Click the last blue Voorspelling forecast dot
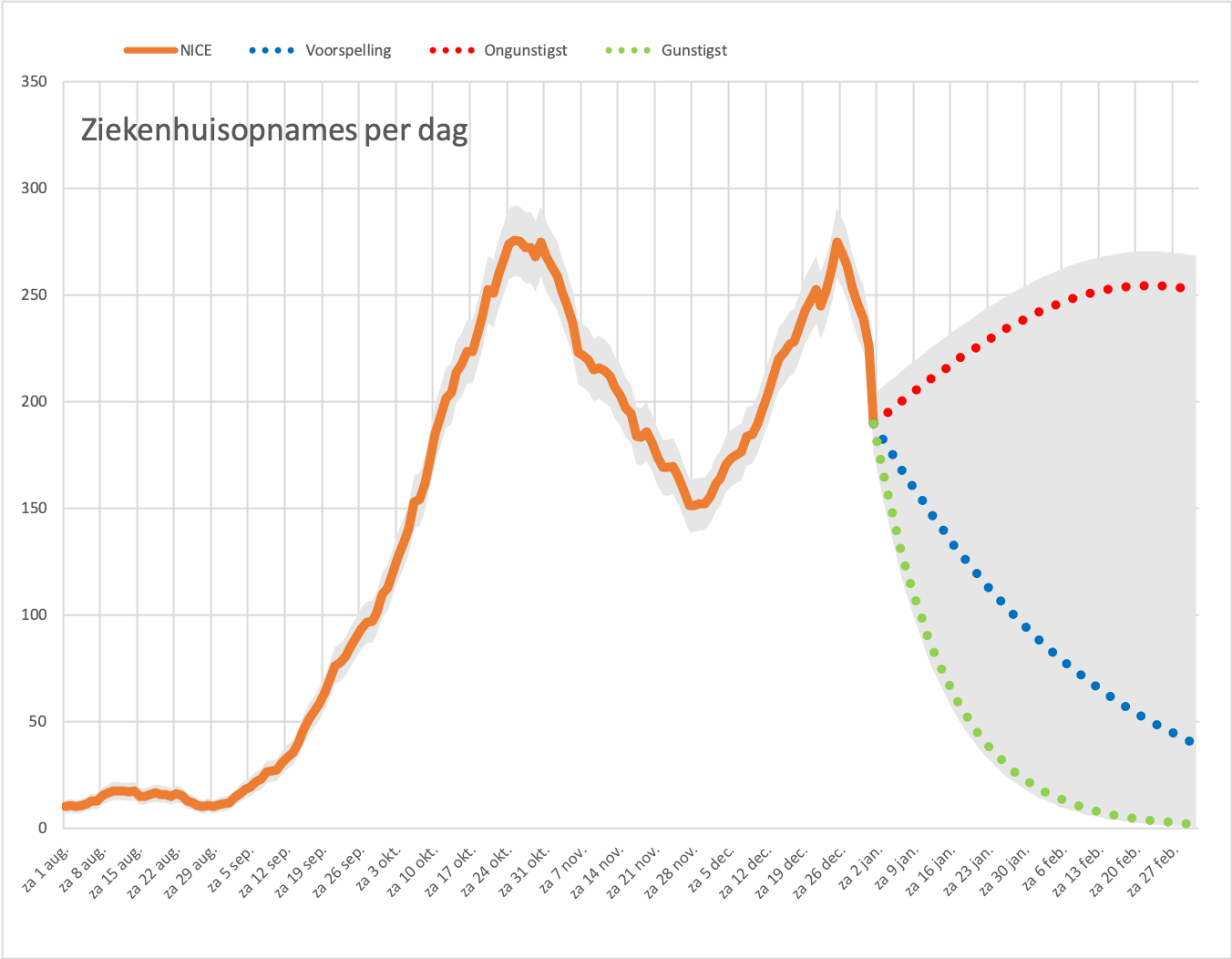This screenshot has height=959, width=1232. 1189,741
